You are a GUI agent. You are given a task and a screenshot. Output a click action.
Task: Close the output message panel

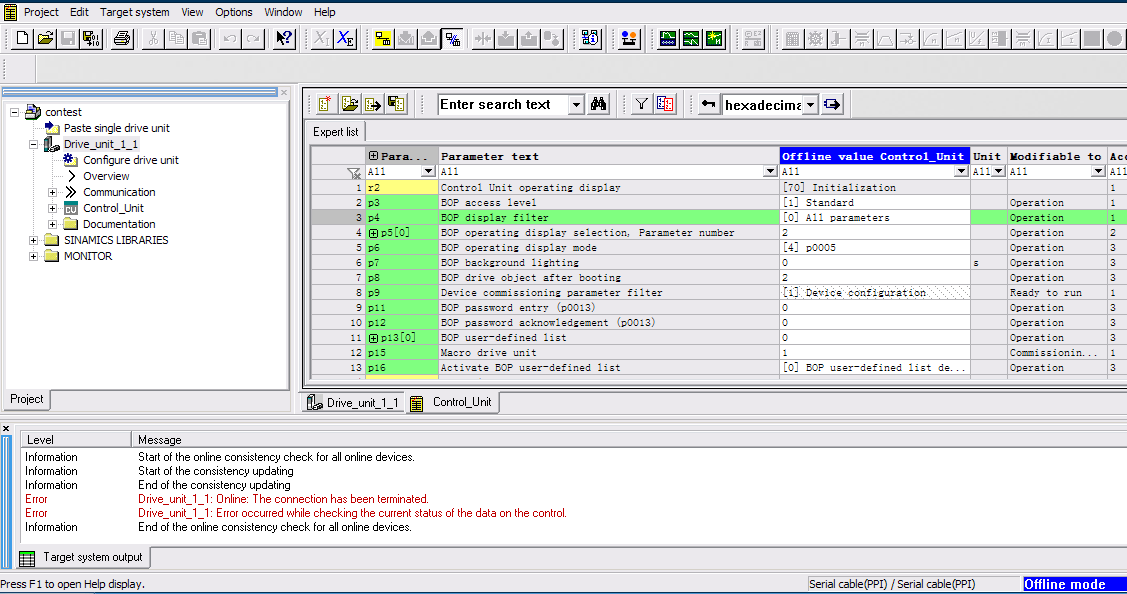pyautogui.click(x=6, y=429)
